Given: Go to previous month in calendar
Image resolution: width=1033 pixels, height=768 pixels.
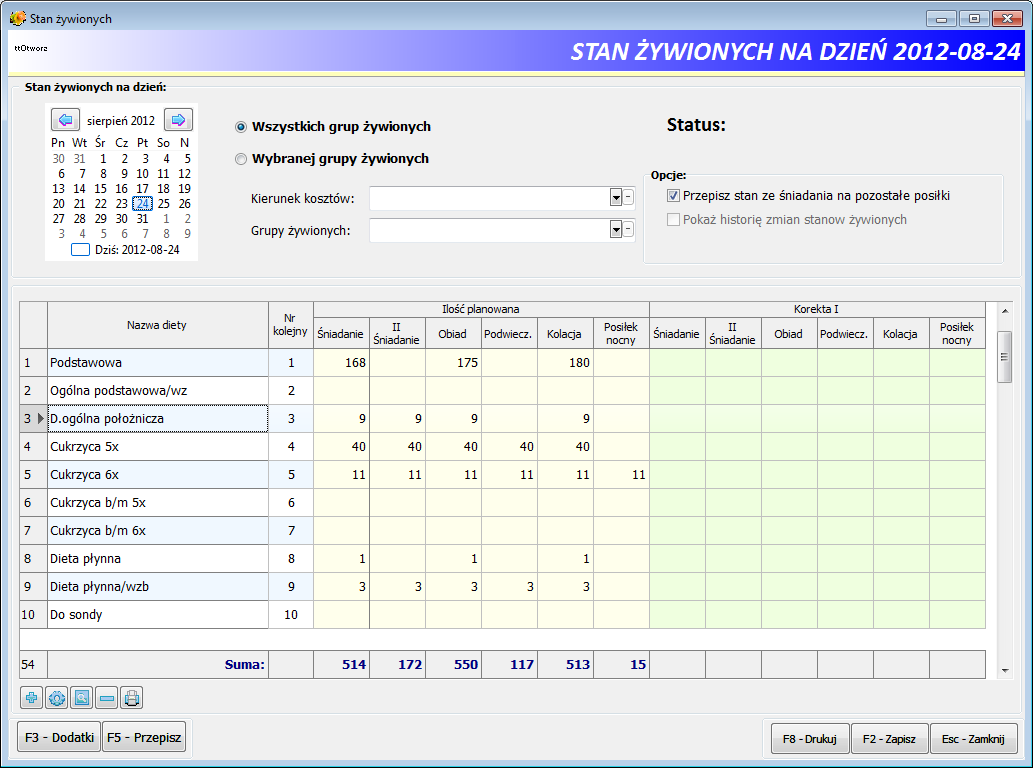Looking at the screenshot, I should click(x=65, y=120).
